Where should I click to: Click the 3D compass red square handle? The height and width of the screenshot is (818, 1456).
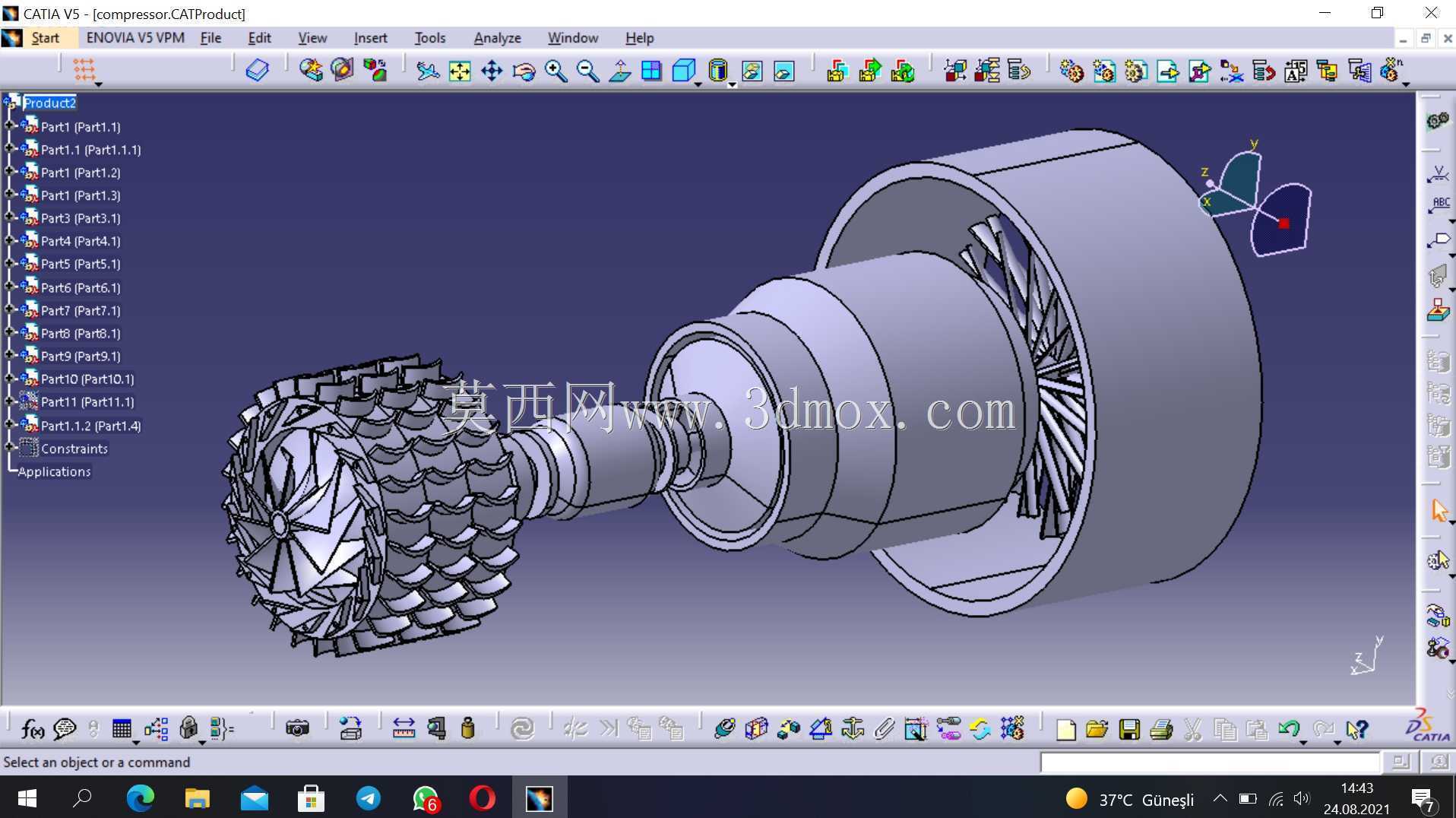coord(1284,224)
